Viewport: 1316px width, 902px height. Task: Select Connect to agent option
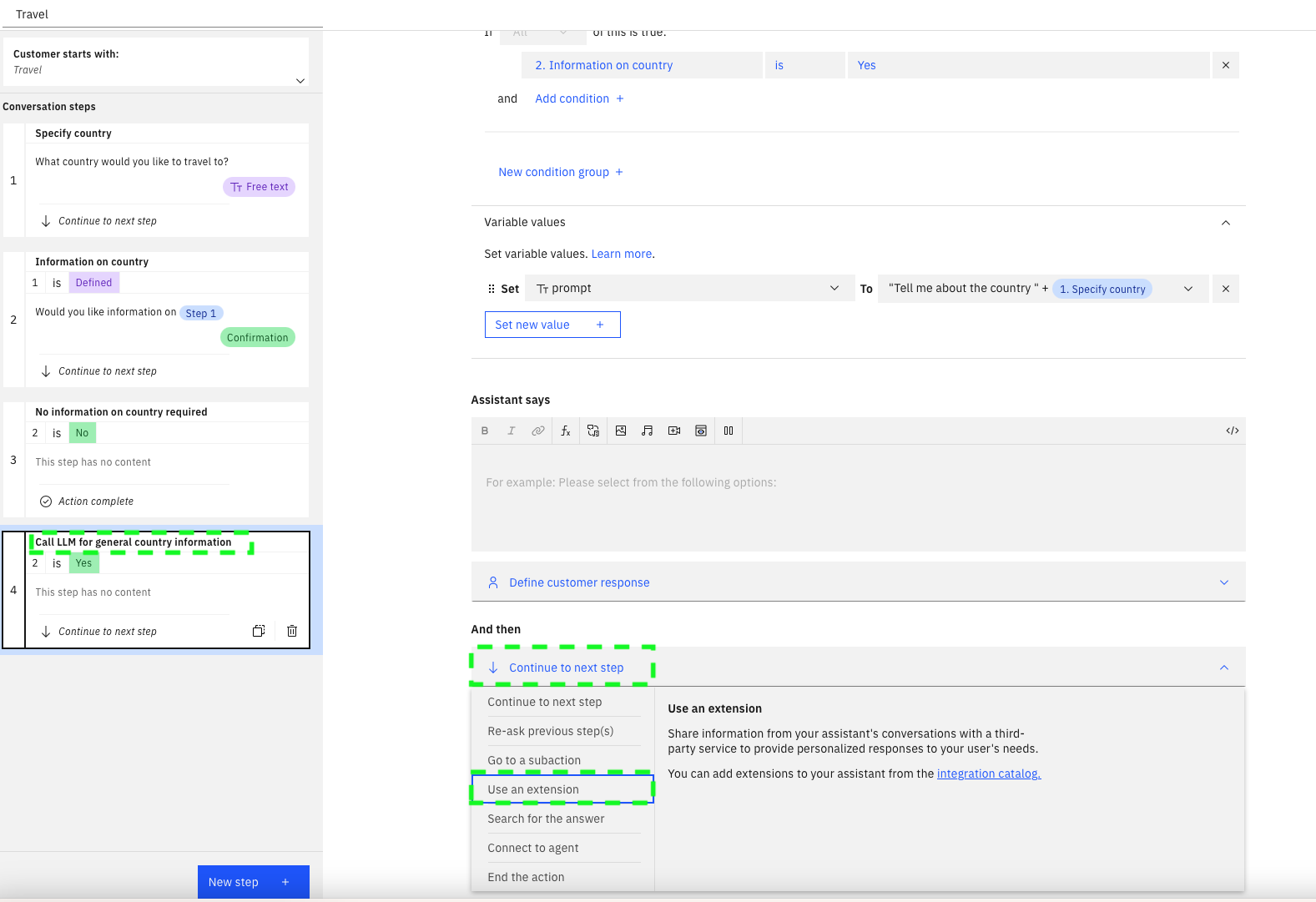point(563,848)
